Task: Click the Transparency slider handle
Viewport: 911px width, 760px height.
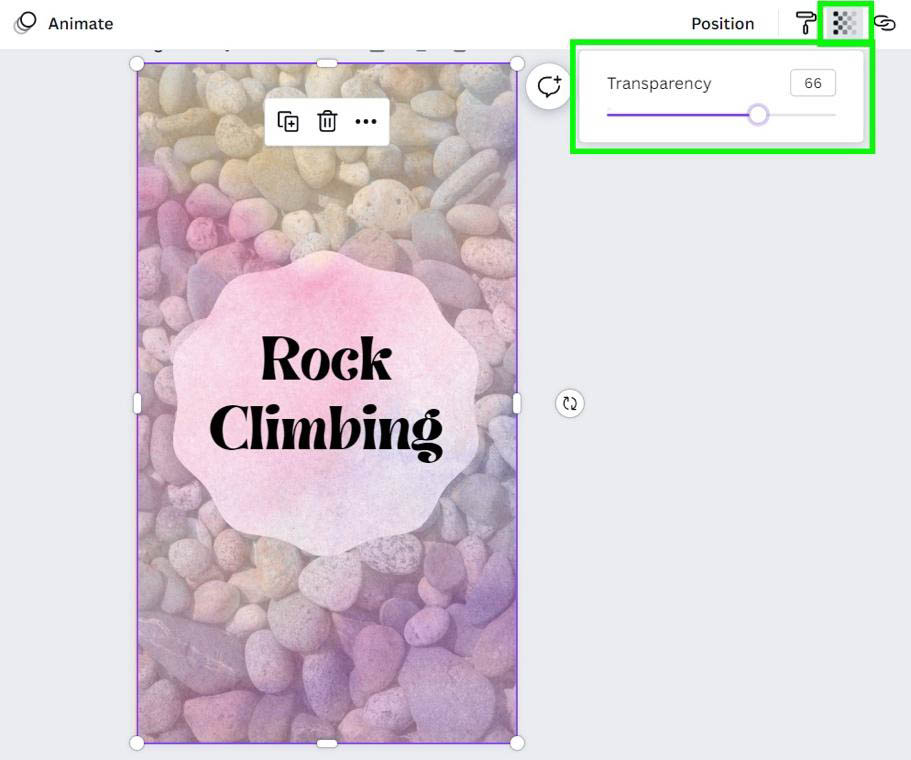Action: tap(758, 114)
